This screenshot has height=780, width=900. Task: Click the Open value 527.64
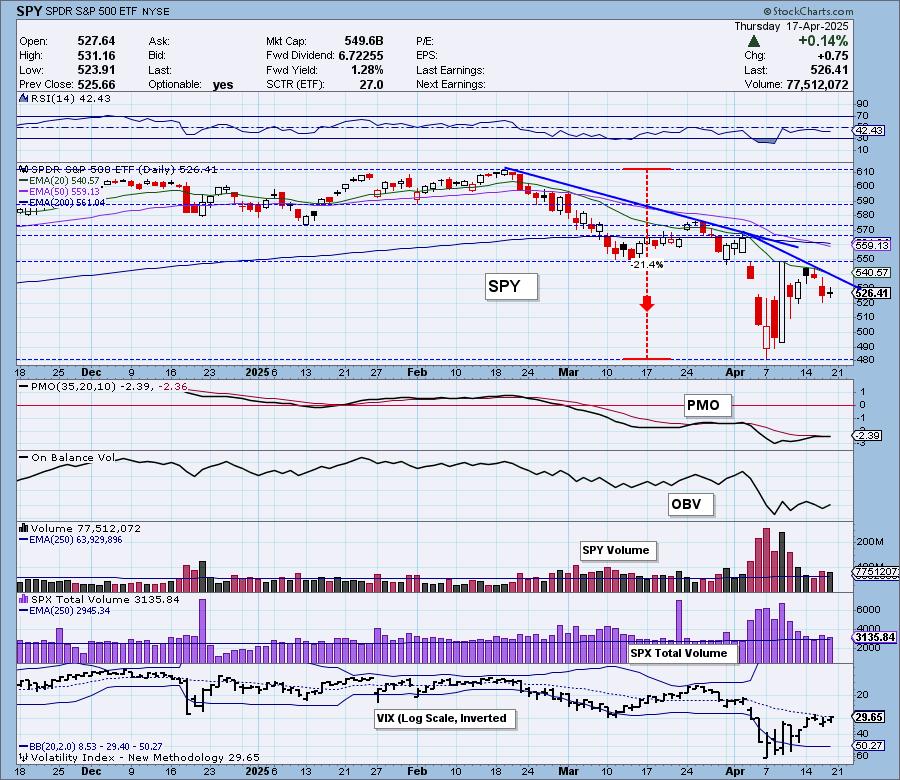pos(96,41)
